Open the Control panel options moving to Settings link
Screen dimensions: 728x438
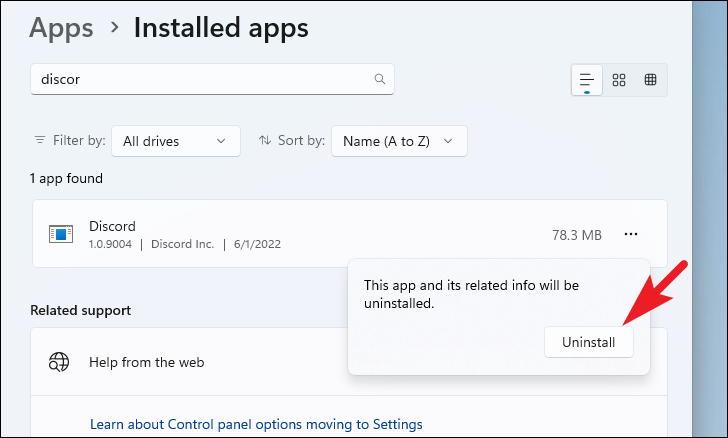(x=256, y=424)
